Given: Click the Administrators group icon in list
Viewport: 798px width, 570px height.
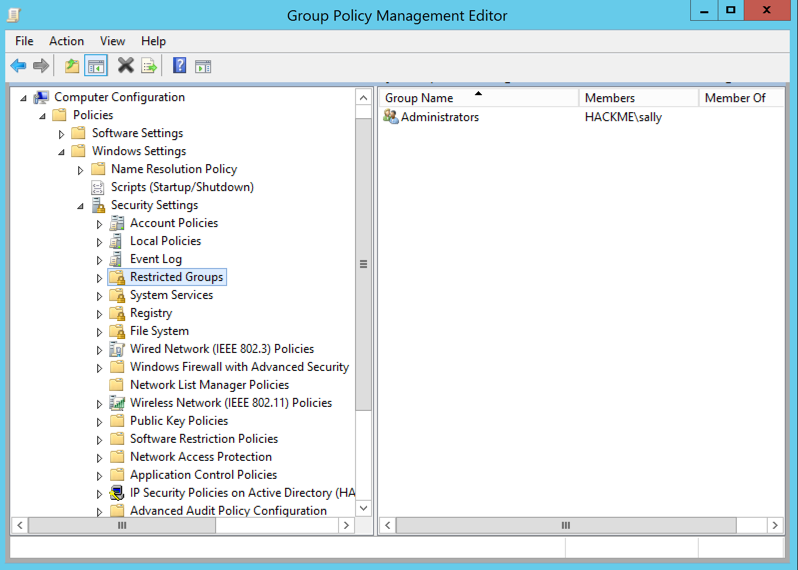Looking at the screenshot, I should coord(390,117).
